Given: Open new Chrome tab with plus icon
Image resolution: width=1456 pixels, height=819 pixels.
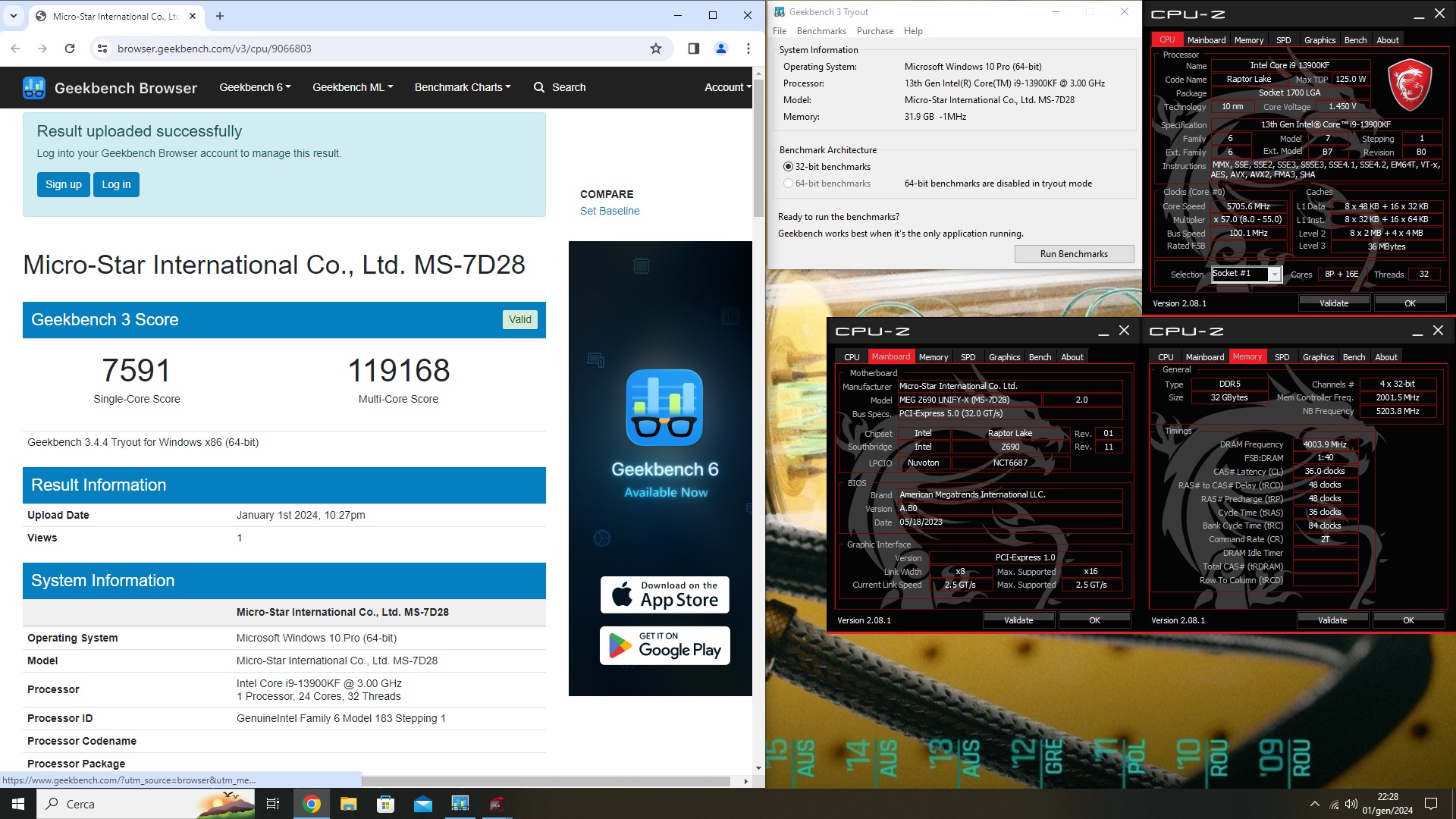Looking at the screenshot, I should click(x=220, y=16).
